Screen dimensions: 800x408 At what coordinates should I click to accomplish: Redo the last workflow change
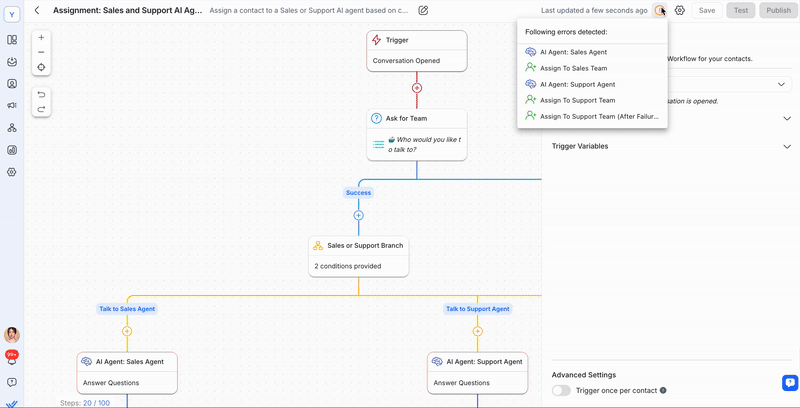pyautogui.click(x=41, y=109)
